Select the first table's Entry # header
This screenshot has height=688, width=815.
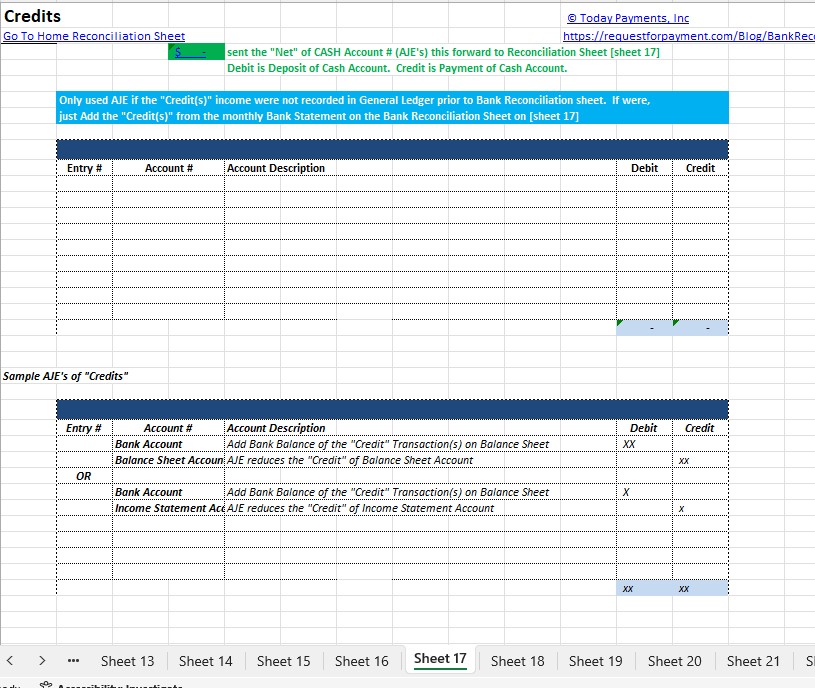[84, 168]
